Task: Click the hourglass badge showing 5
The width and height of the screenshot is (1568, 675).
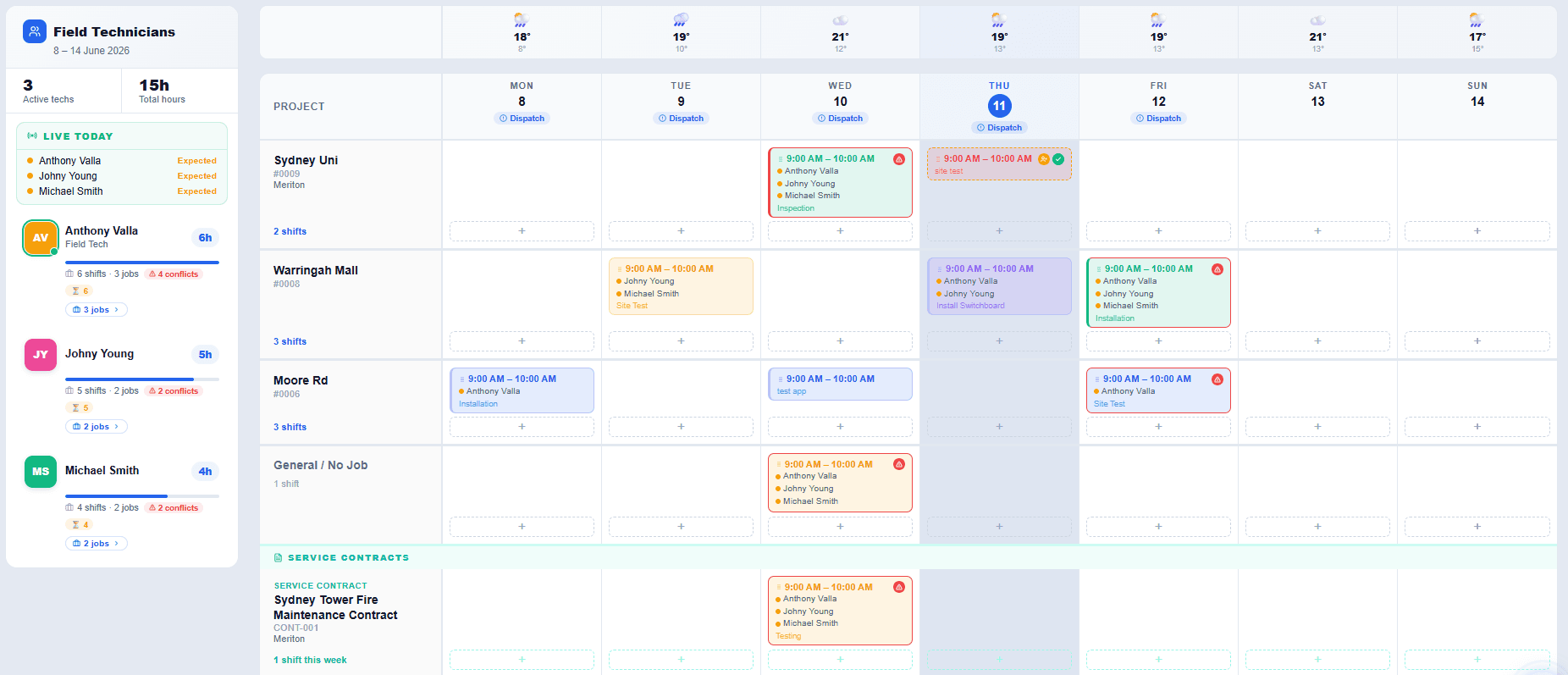Action: pyautogui.click(x=80, y=408)
